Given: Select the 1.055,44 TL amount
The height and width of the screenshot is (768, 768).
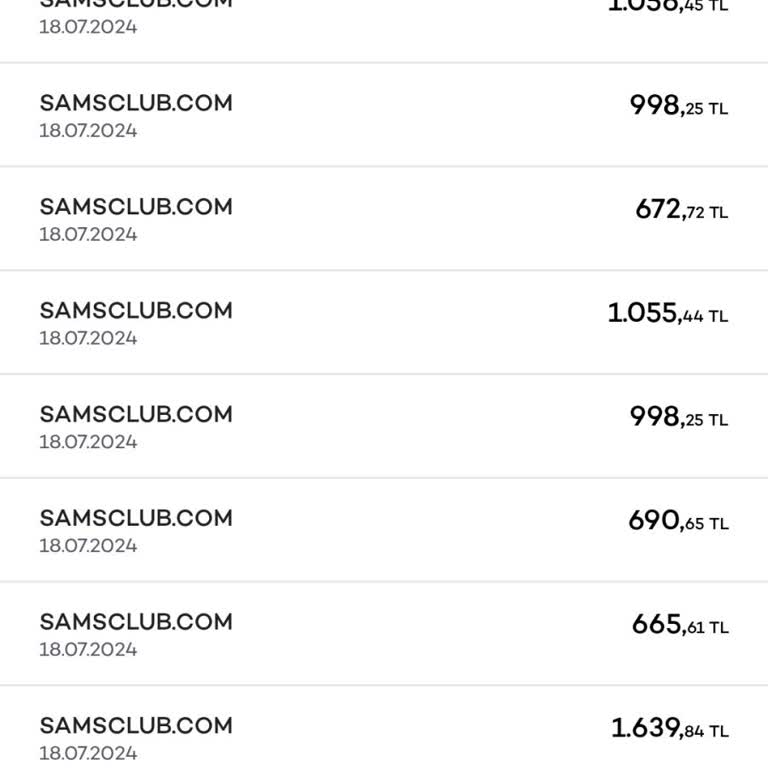Looking at the screenshot, I should click(667, 314).
